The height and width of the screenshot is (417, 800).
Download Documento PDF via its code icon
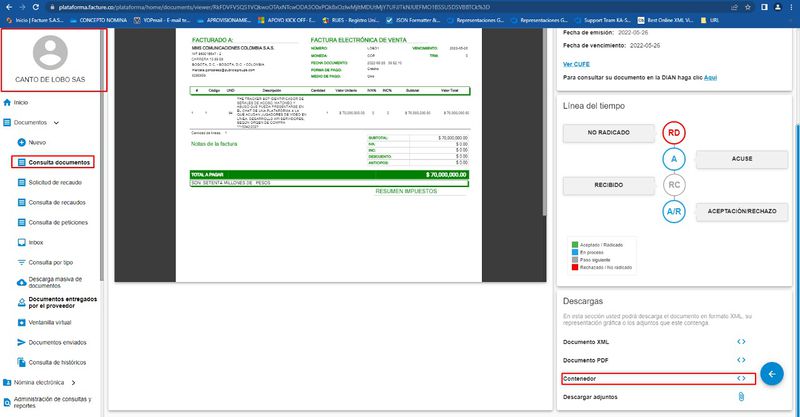pyautogui.click(x=741, y=360)
